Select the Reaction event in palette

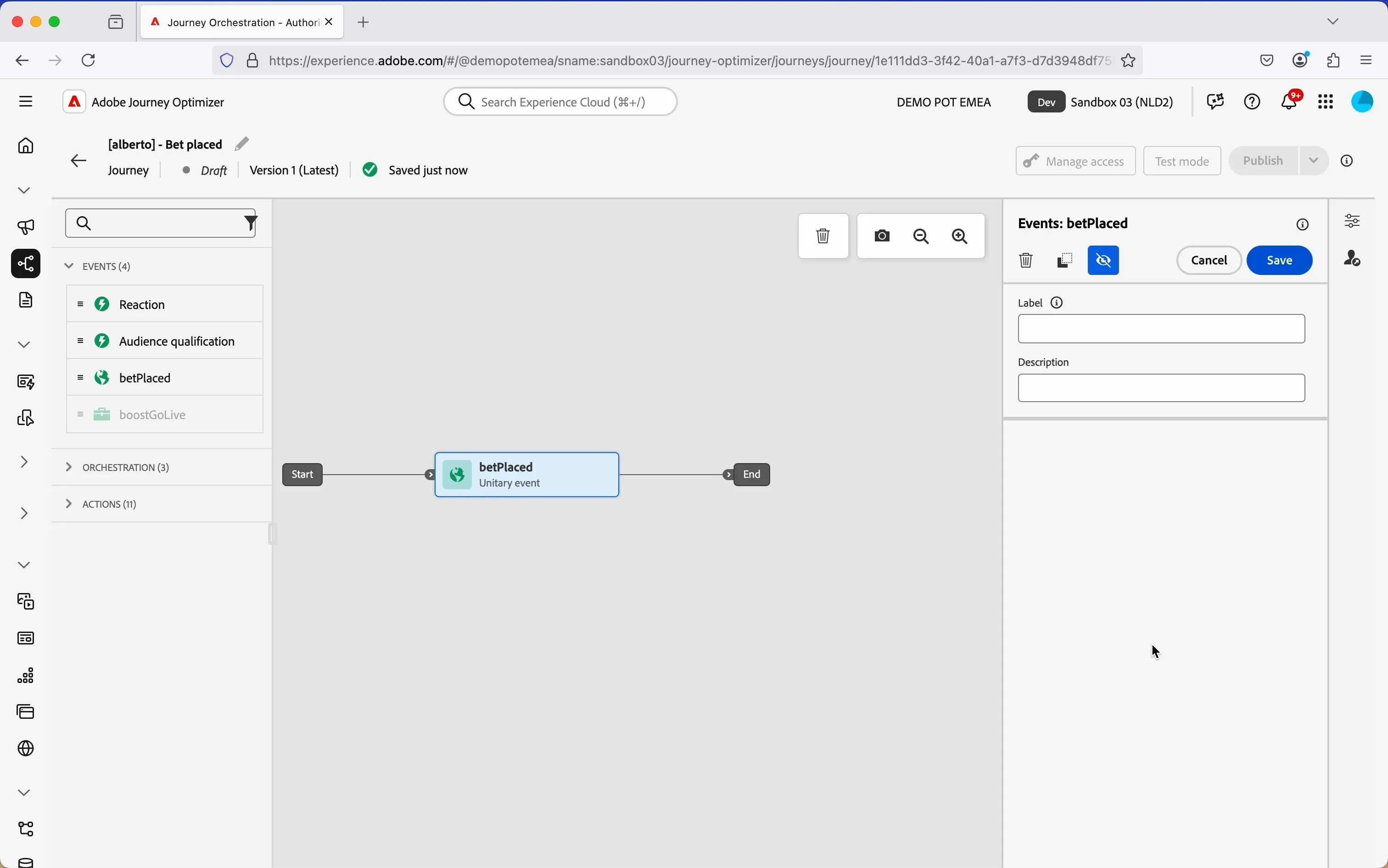165,304
